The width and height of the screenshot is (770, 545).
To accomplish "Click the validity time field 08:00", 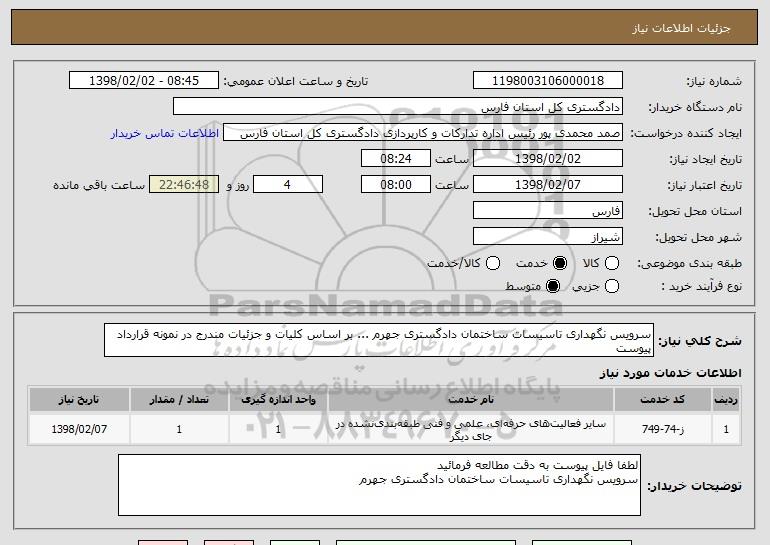I will click(x=396, y=185).
